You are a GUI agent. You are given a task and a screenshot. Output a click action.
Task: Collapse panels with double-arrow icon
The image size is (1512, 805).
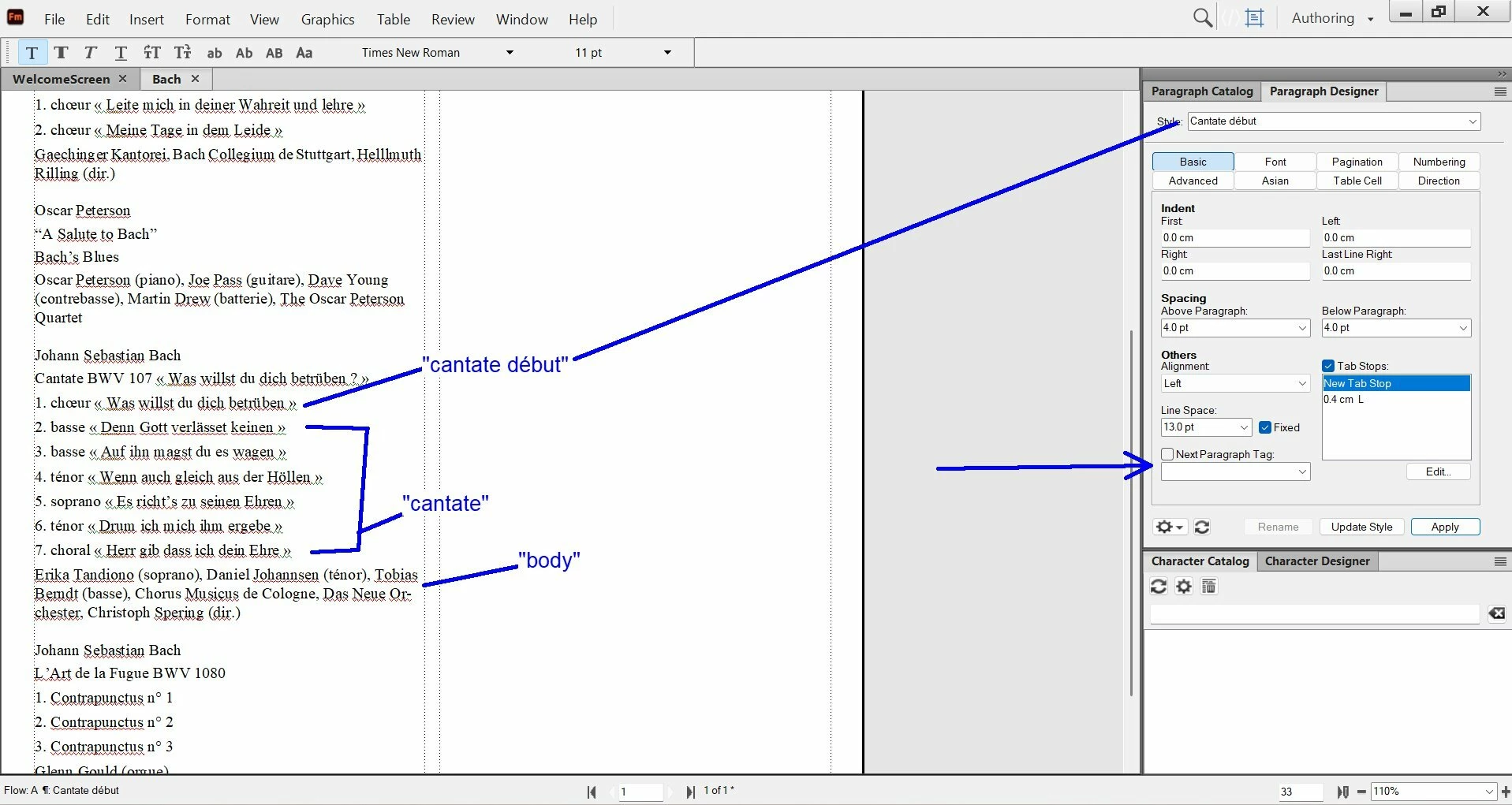(x=1501, y=74)
